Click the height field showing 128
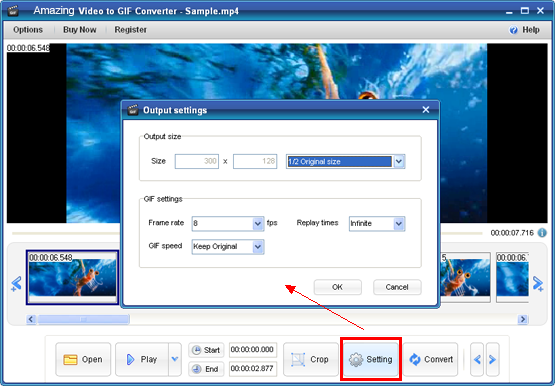Viewport: 555px width, 386px height. (x=255, y=161)
